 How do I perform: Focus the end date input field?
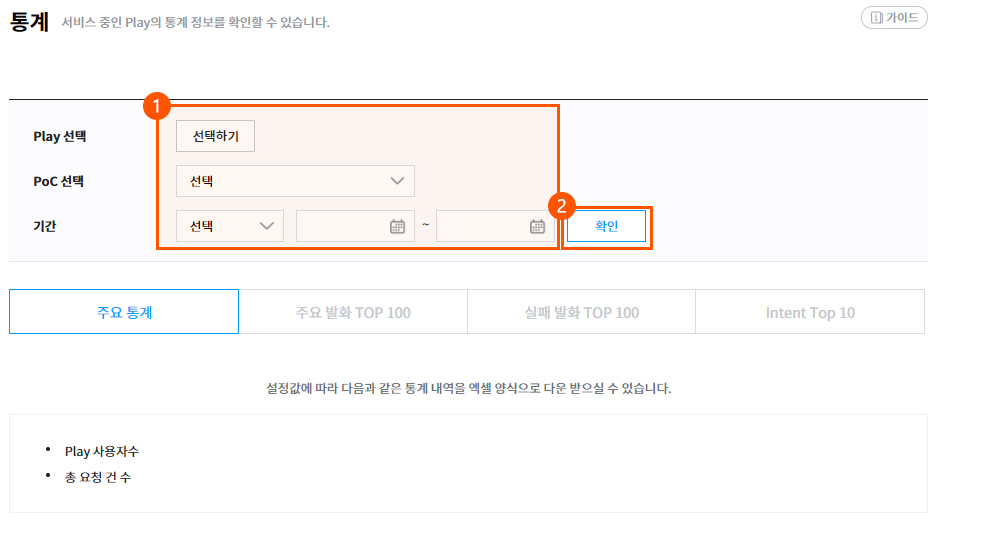tap(482, 226)
